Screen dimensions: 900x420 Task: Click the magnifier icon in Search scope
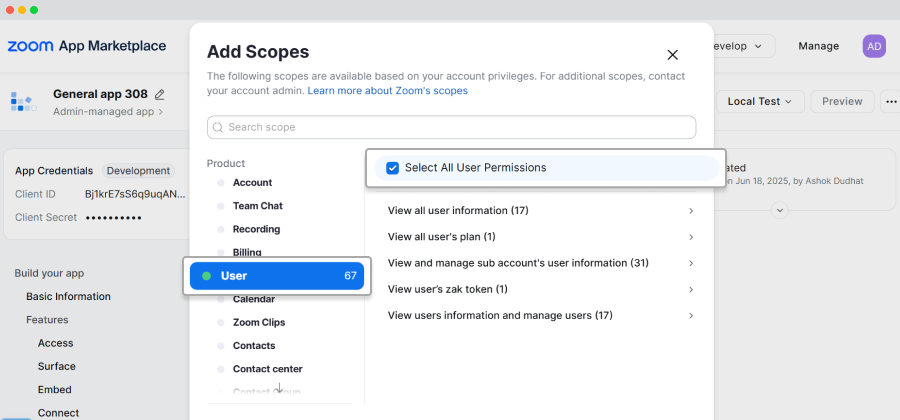(x=218, y=127)
